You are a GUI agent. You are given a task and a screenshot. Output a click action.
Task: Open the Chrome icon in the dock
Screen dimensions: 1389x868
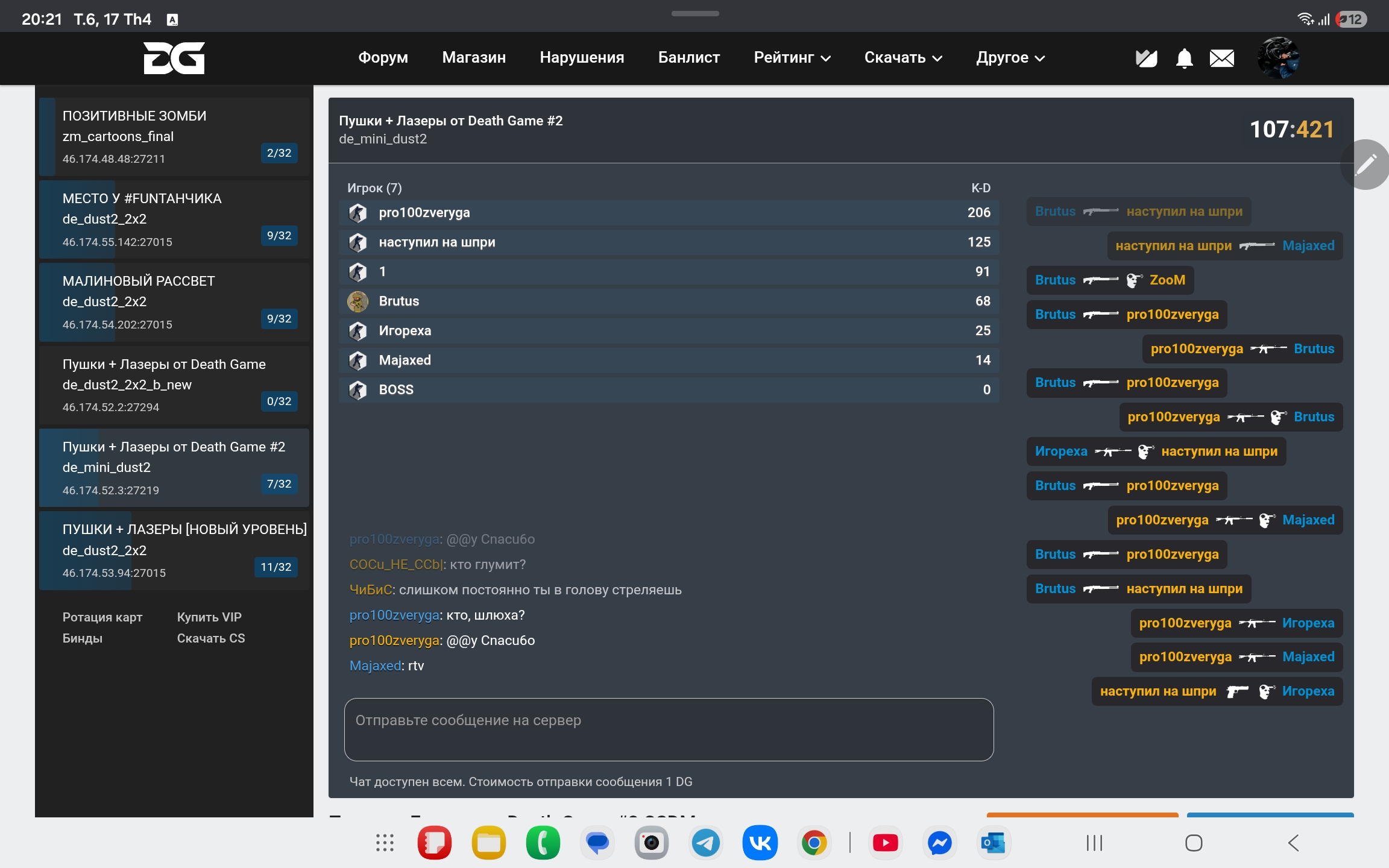[814, 843]
